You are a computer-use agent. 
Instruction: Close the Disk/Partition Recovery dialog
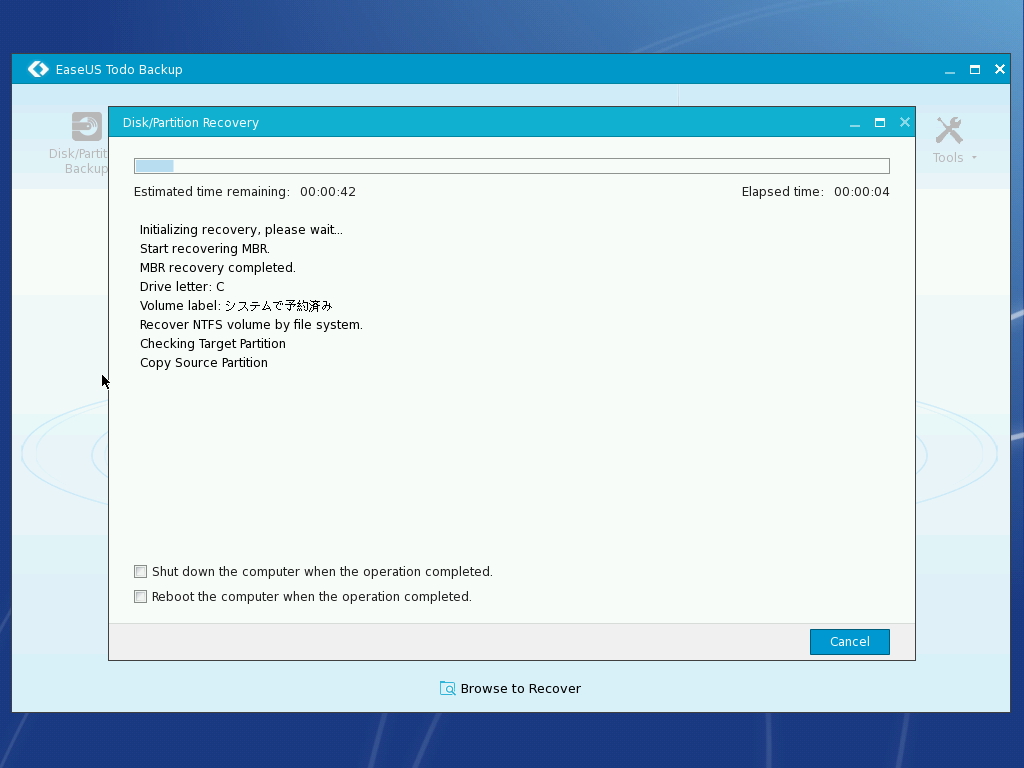tap(904, 122)
